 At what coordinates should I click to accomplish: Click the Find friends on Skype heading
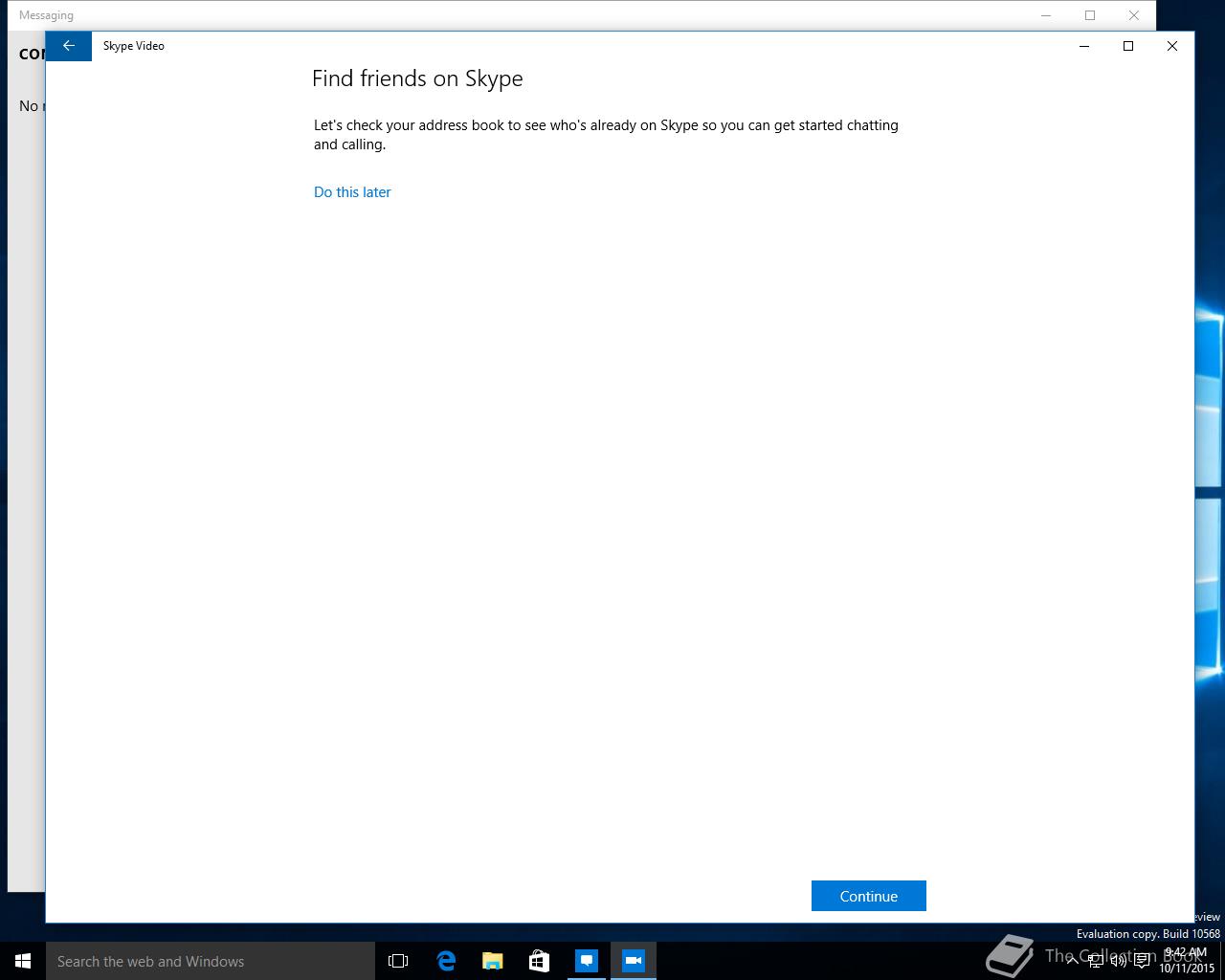[417, 78]
